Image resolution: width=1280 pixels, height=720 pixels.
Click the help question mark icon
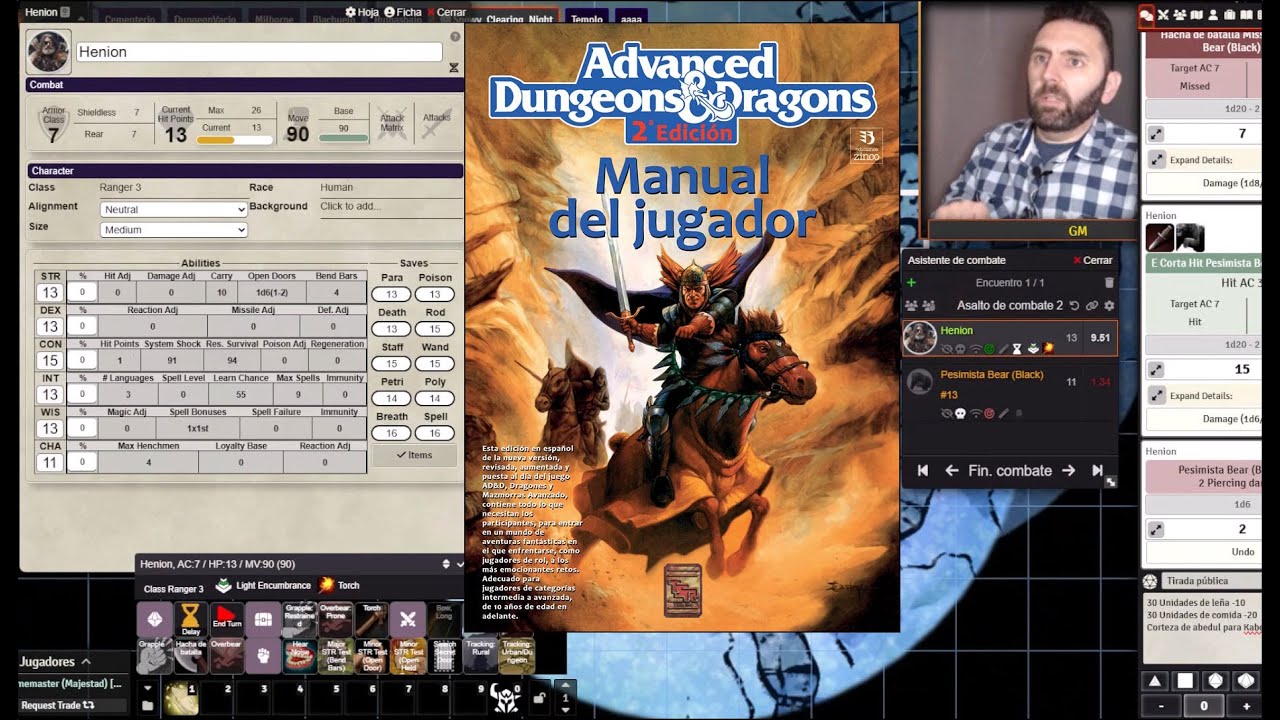[x=455, y=37]
